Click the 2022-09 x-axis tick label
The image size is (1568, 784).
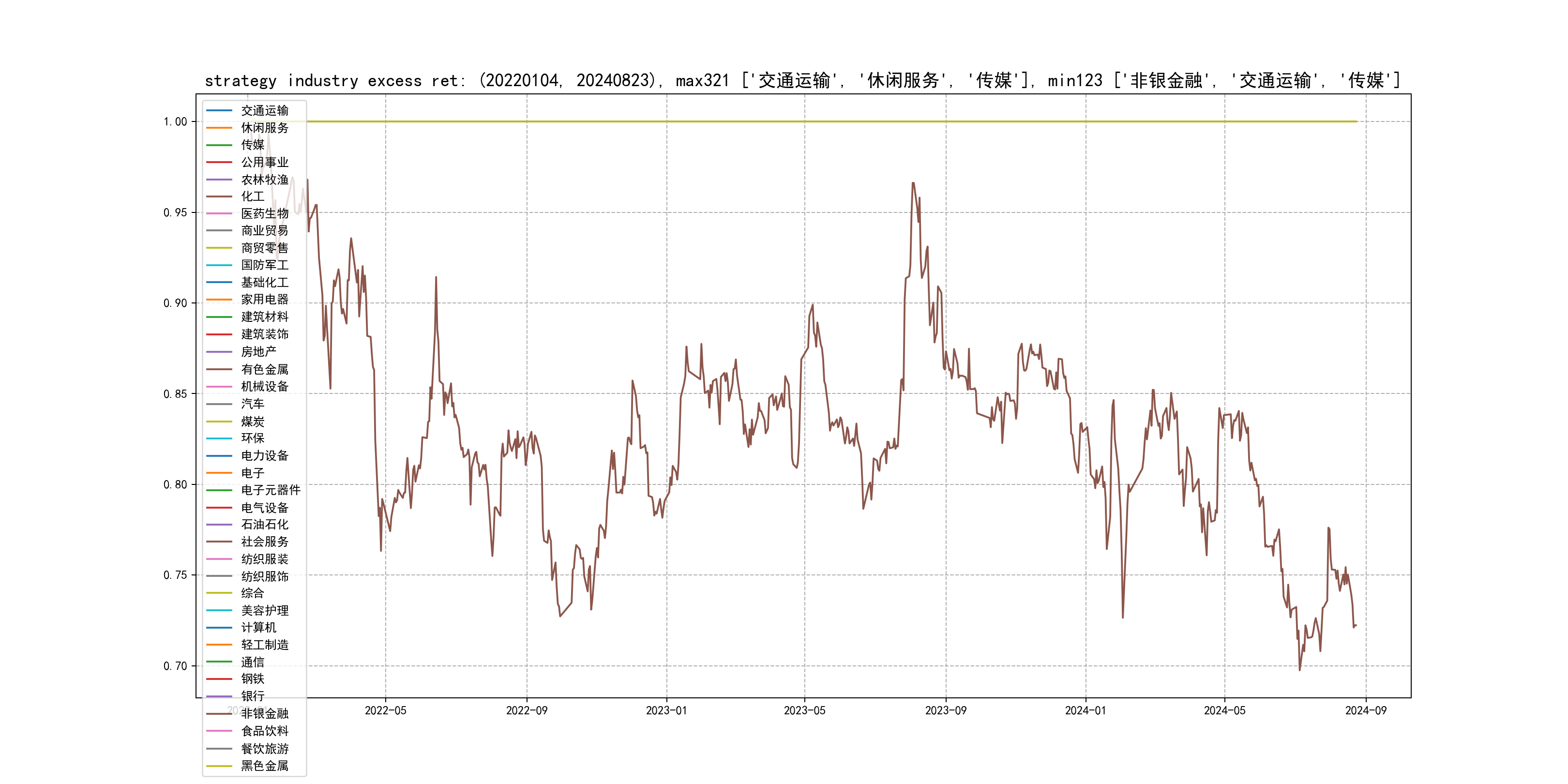tap(527, 710)
